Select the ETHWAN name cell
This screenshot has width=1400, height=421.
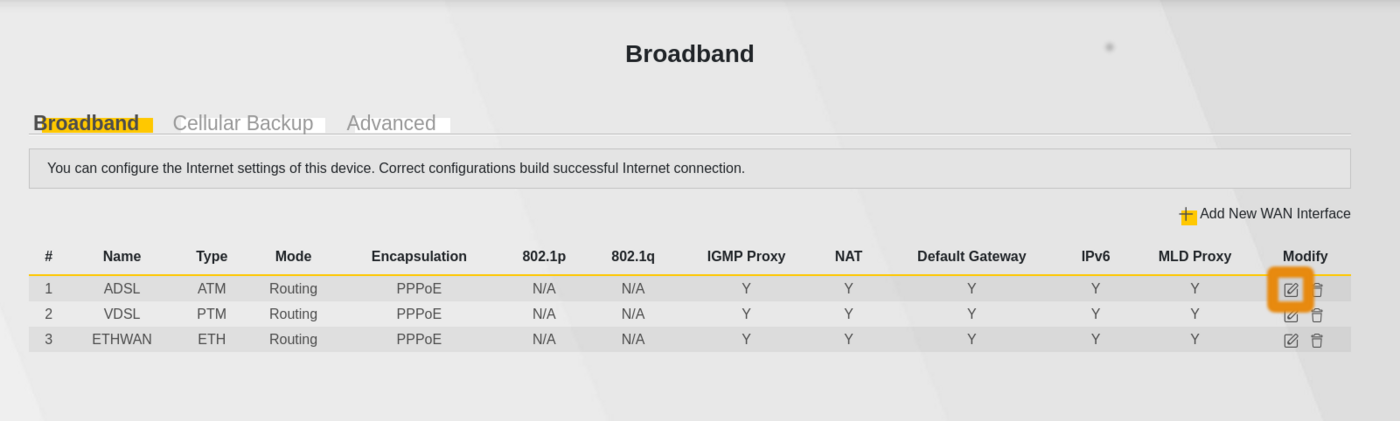click(121, 339)
